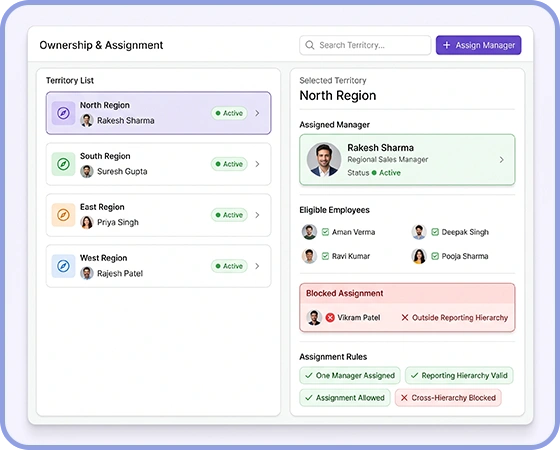Click East Region Active status badge
Image resolution: width=560 pixels, height=450 pixels.
229,215
